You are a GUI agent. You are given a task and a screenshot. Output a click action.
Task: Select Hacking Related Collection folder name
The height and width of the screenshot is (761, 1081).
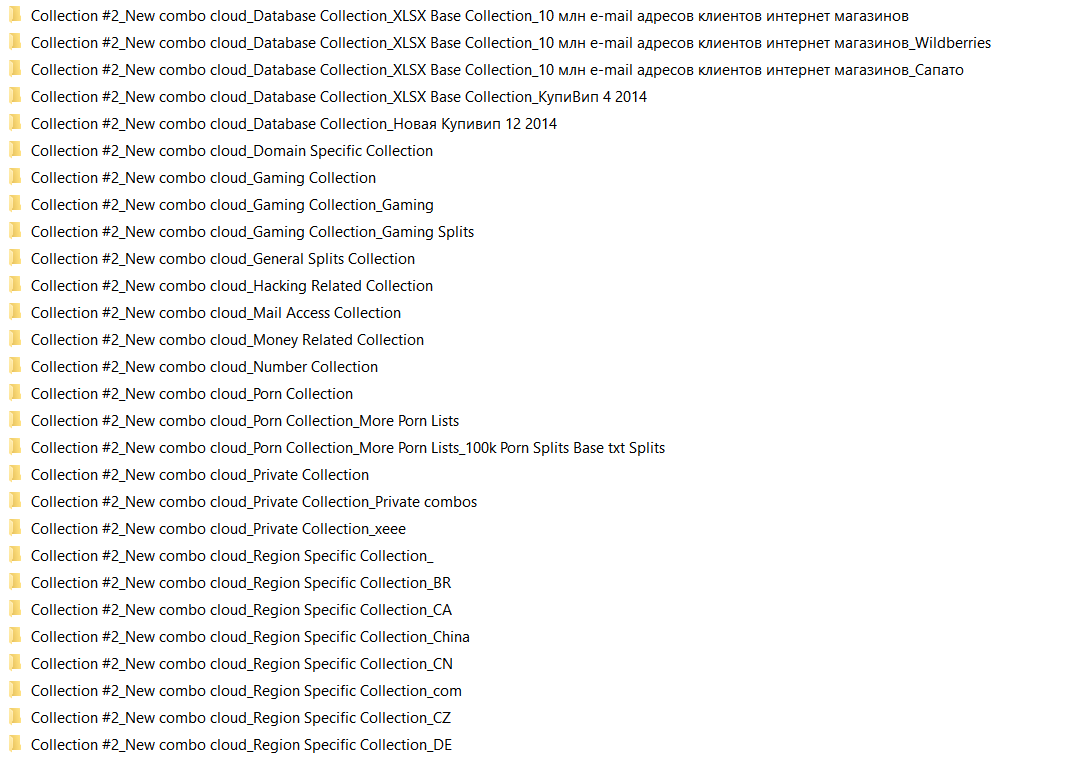point(232,285)
